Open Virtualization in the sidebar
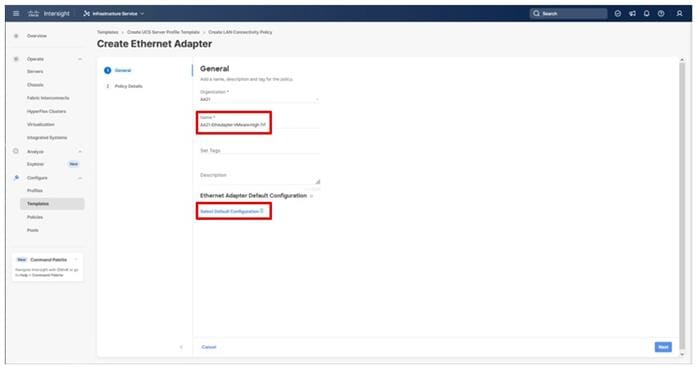Viewport: 698px width, 370px height. tap(41, 125)
